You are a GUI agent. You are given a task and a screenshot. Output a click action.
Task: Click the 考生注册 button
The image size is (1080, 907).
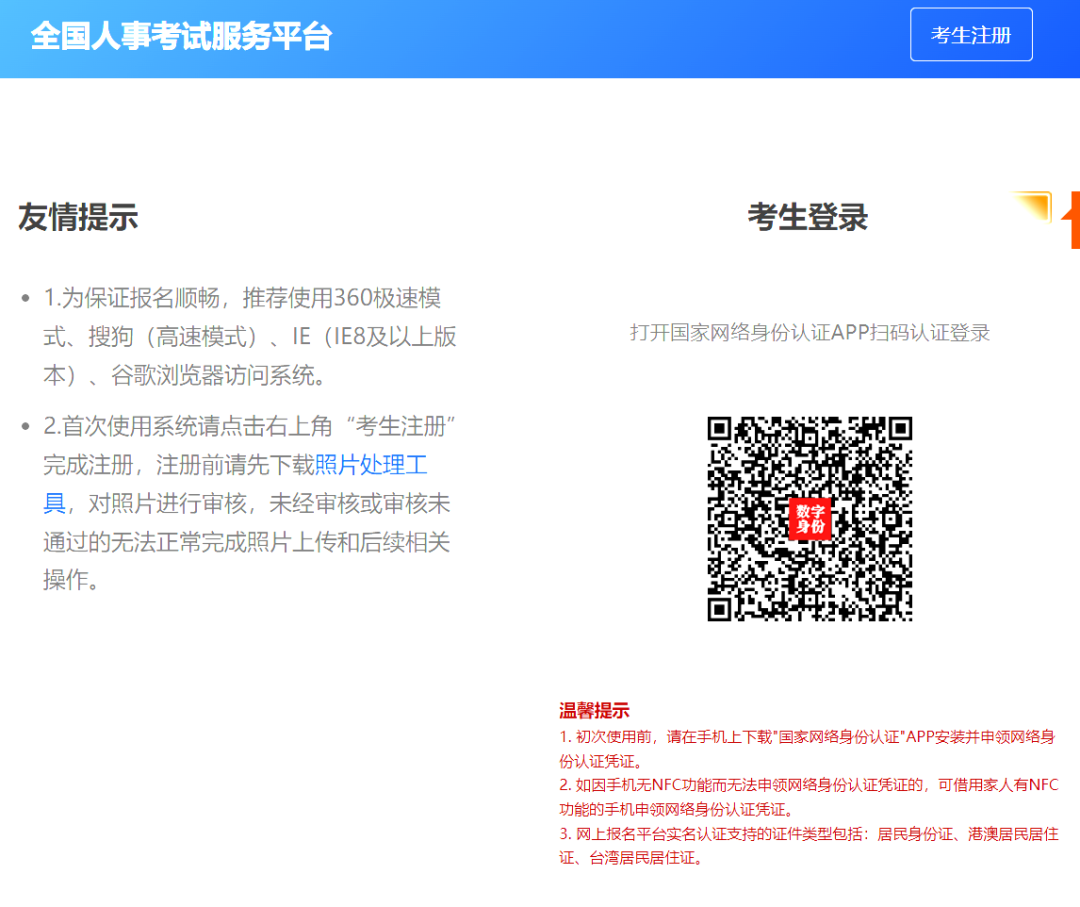[971, 34]
